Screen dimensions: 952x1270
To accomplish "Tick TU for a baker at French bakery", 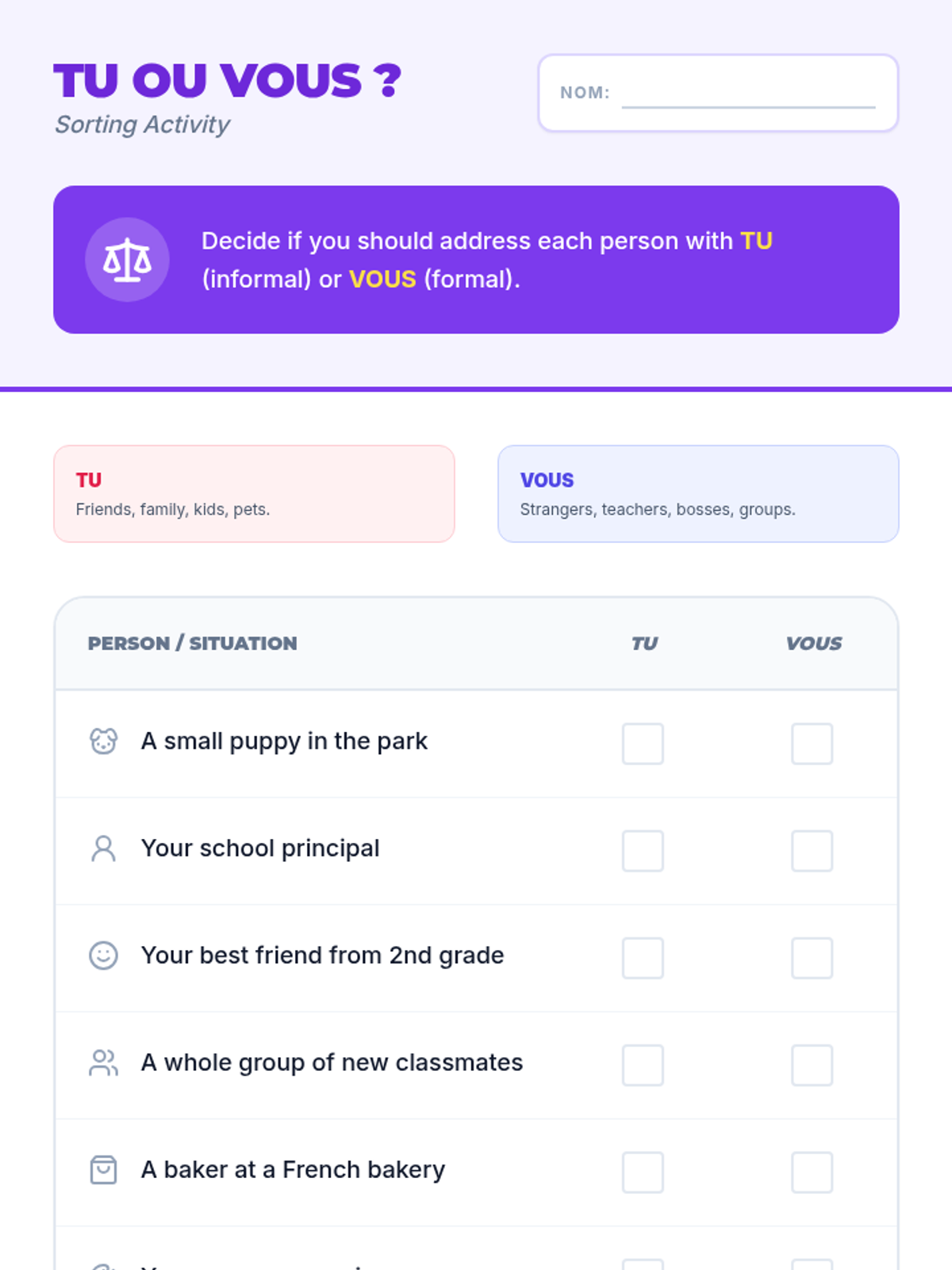I will point(643,1172).
